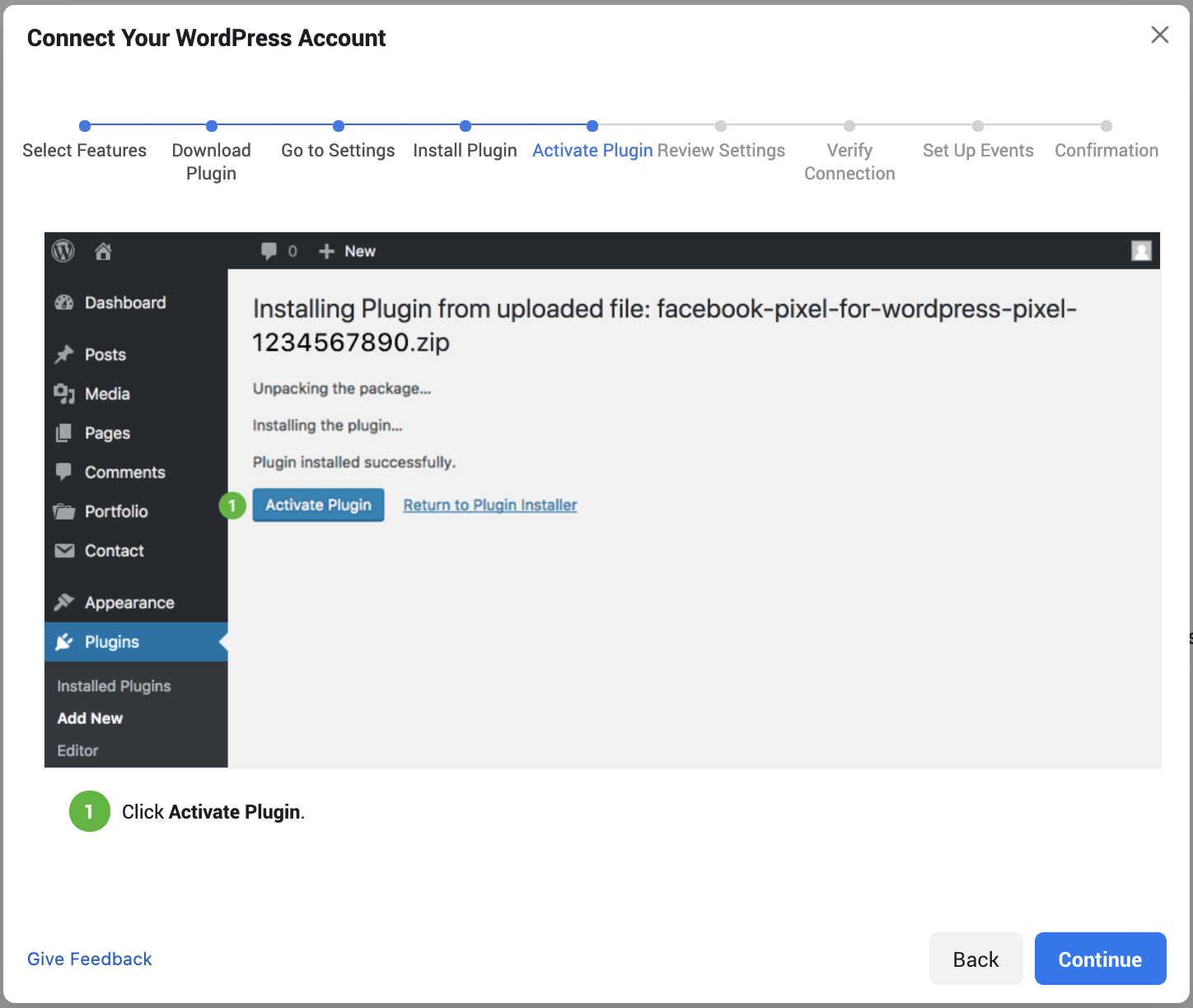Click the Back button

coord(975,959)
